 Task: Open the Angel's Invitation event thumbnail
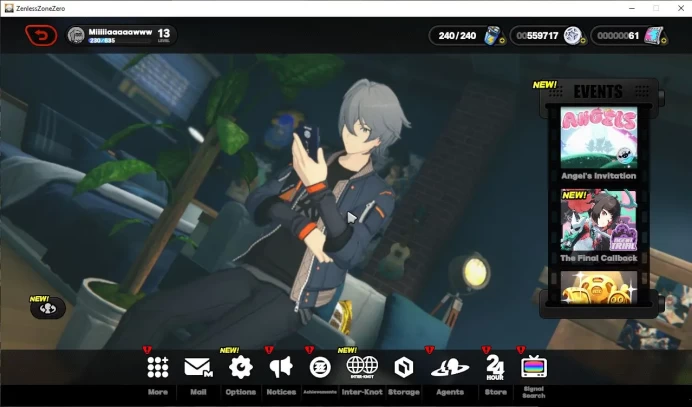point(599,137)
